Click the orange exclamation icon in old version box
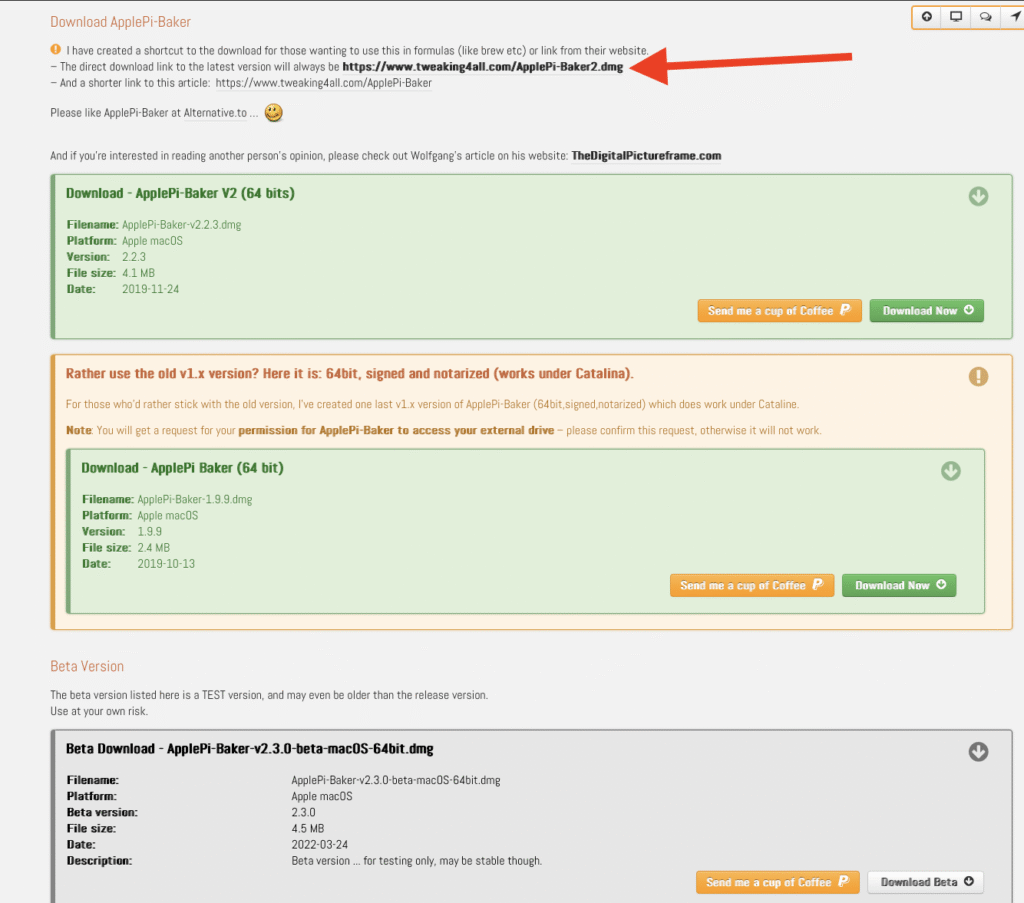Screen dimensions: 1024x903 point(978,376)
